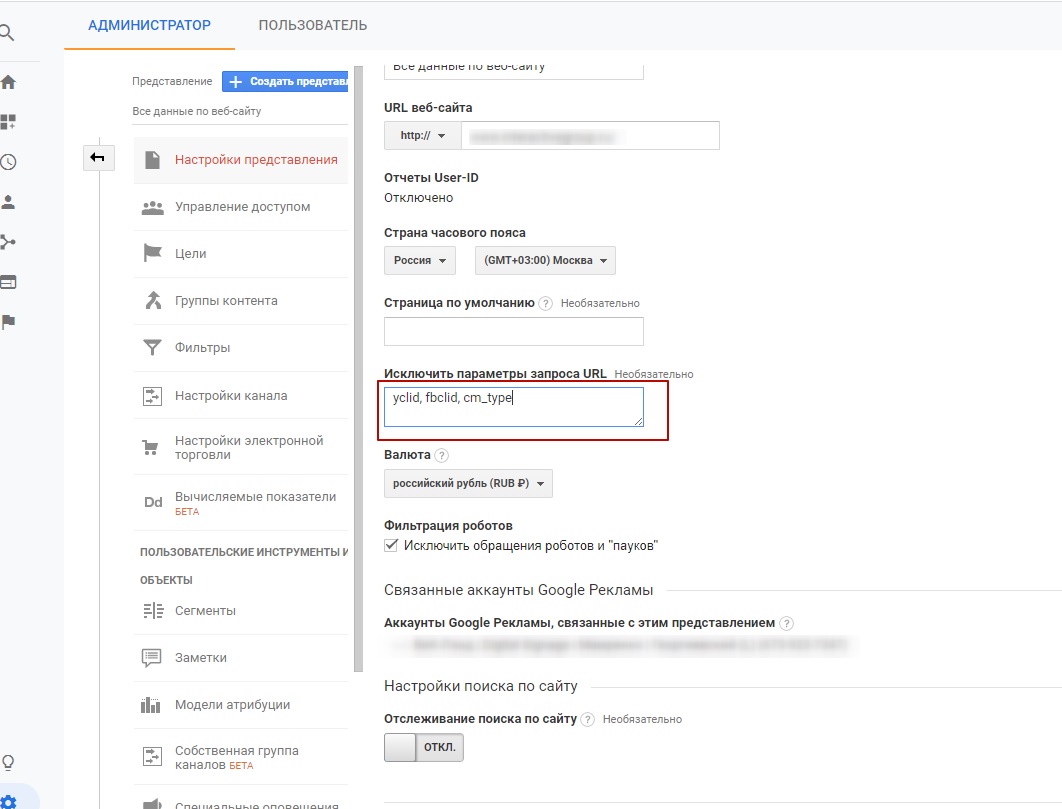Open Вычисляемые показатели link
The height and width of the screenshot is (809, 1062).
click(x=255, y=497)
